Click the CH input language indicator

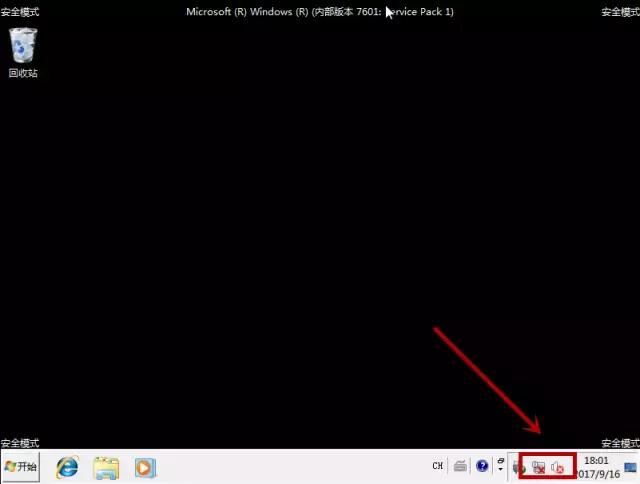[438, 466]
